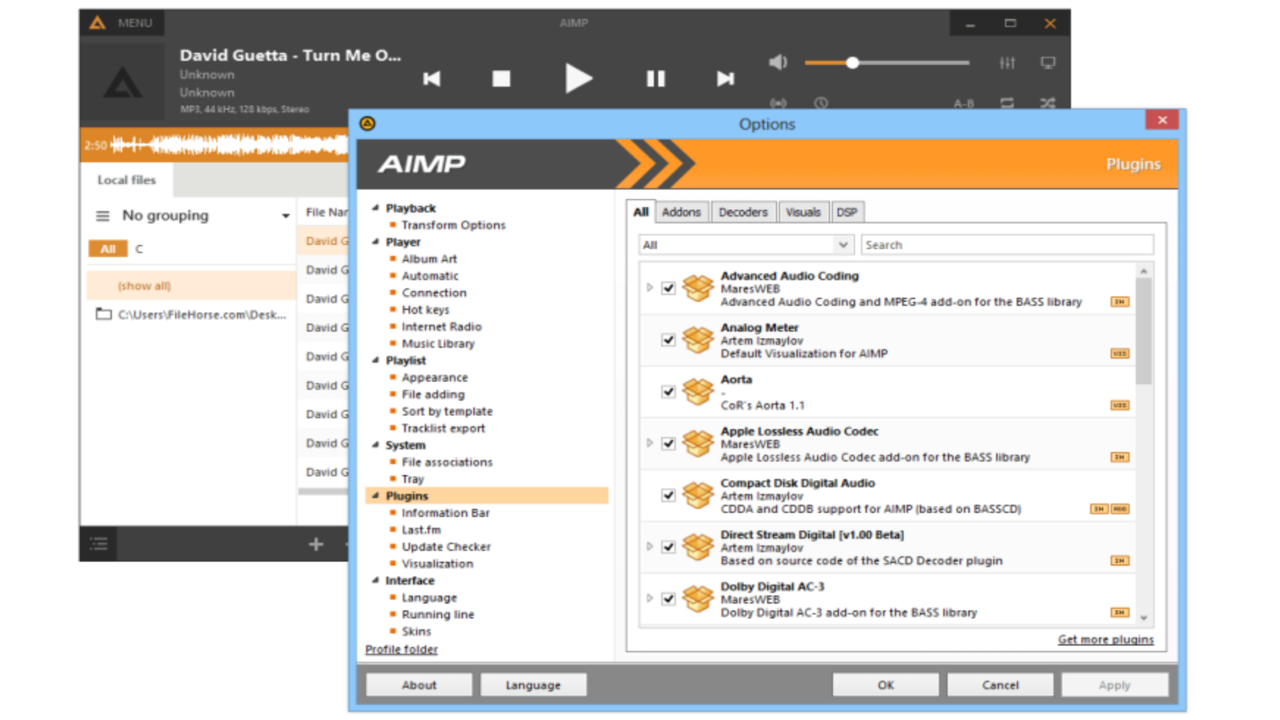1280x720 pixels.
Task: Activate A-B loop repeat
Action: [962, 103]
